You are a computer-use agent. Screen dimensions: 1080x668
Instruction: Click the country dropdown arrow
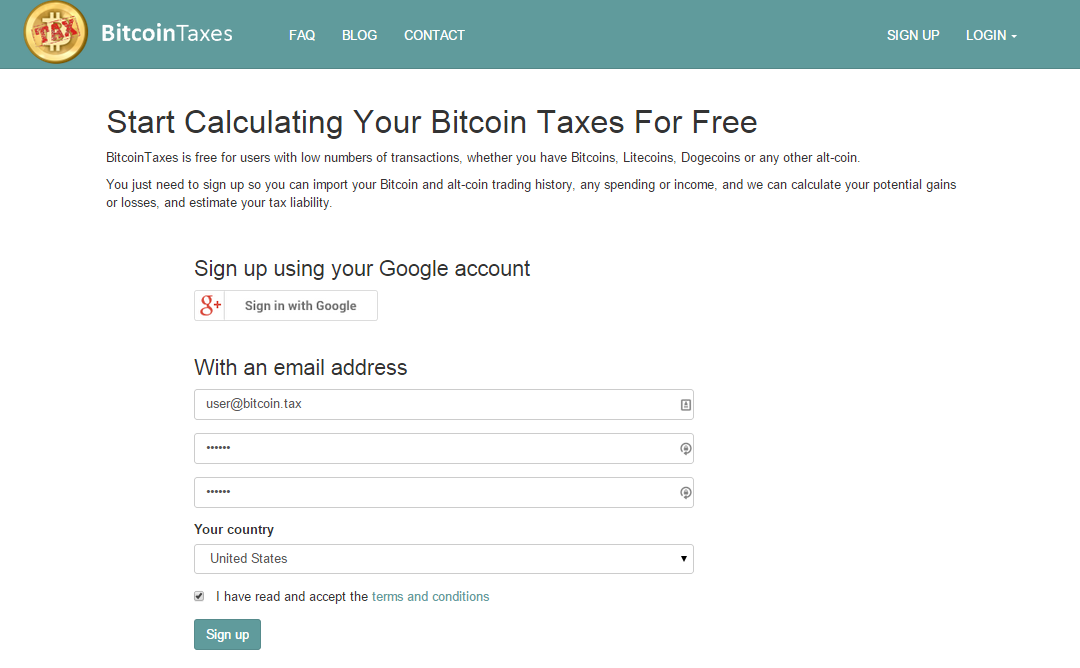click(683, 559)
